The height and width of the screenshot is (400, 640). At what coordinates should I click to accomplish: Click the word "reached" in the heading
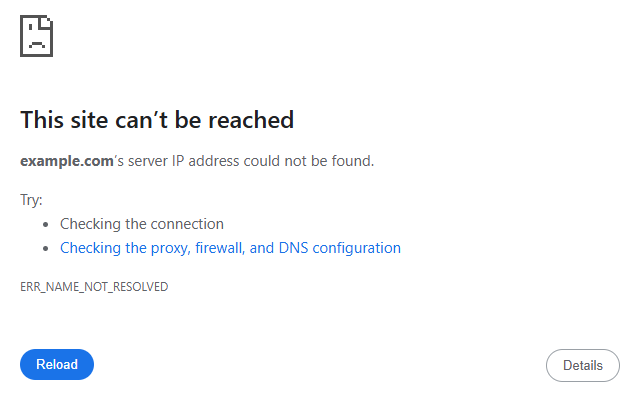[x=254, y=121]
